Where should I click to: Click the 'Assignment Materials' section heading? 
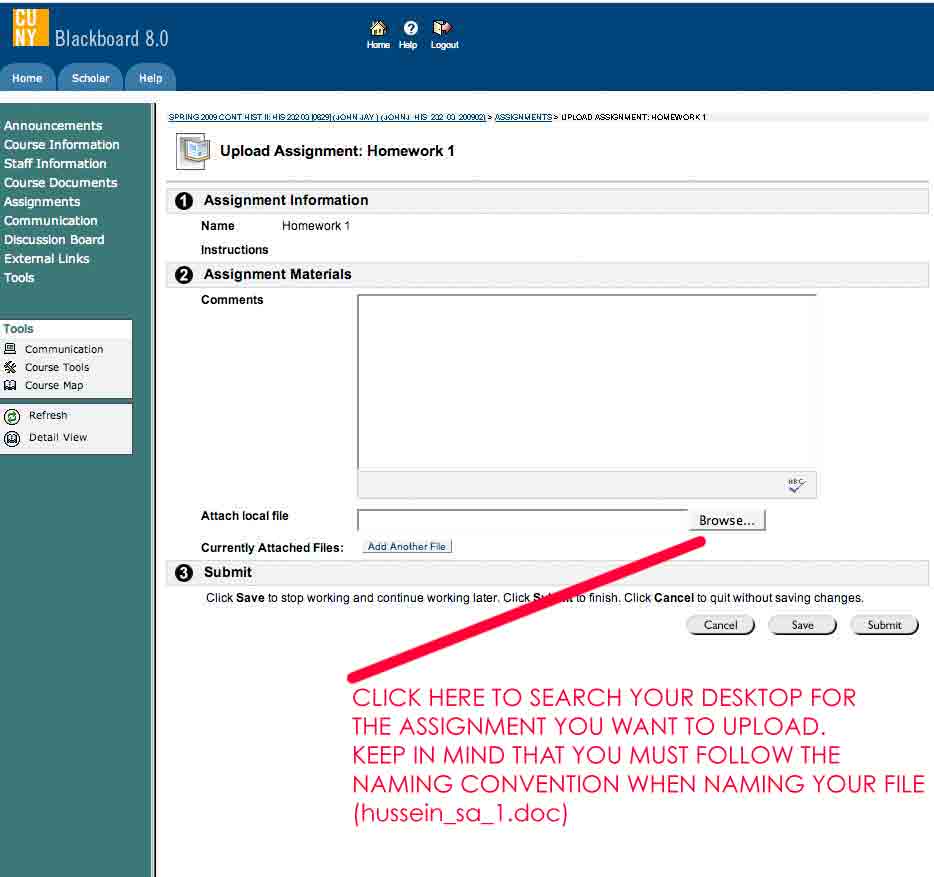278,274
